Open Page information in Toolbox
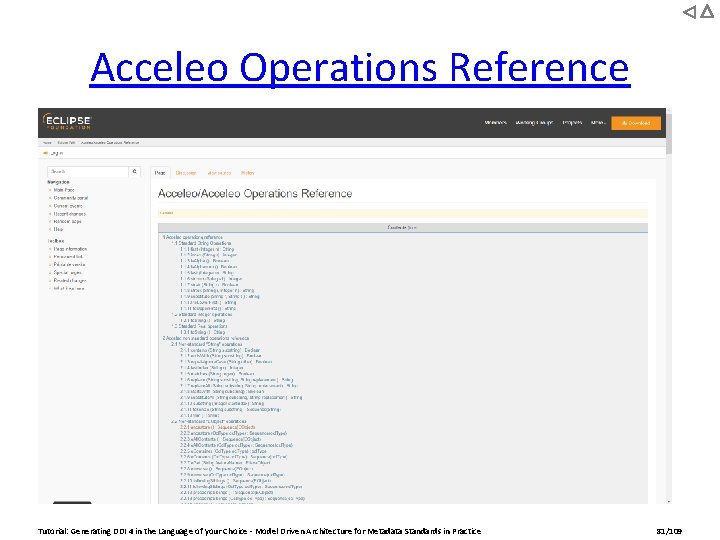This screenshot has height=540, width=720. (70, 249)
